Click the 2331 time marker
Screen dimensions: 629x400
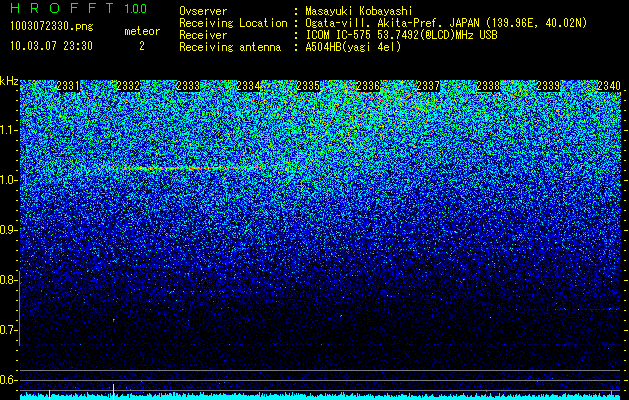(68, 86)
